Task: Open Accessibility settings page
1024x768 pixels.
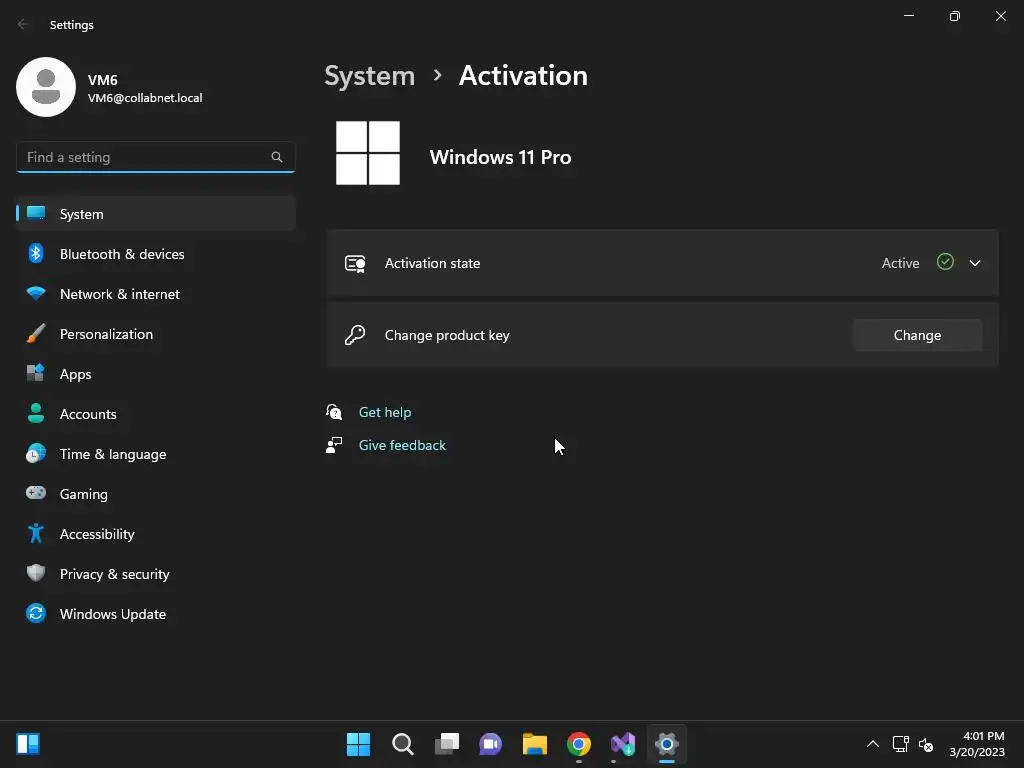Action: click(155, 534)
